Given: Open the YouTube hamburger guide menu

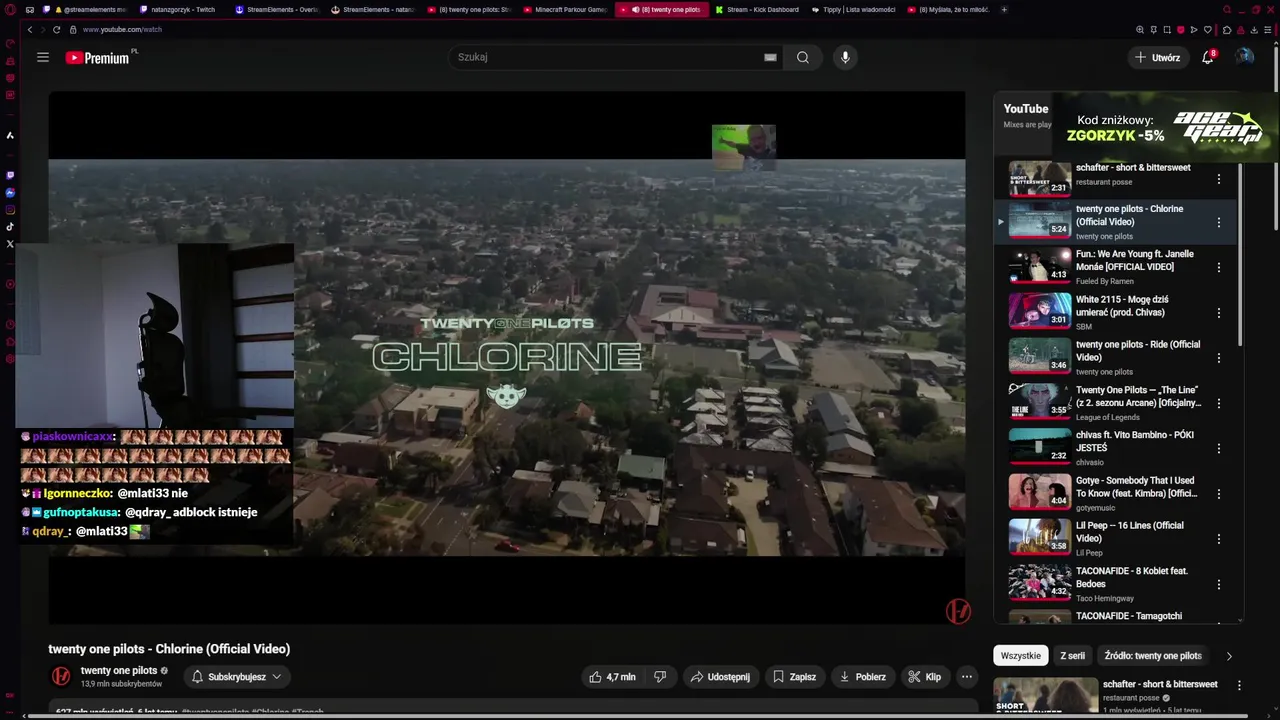Looking at the screenshot, I should [43, 57].
